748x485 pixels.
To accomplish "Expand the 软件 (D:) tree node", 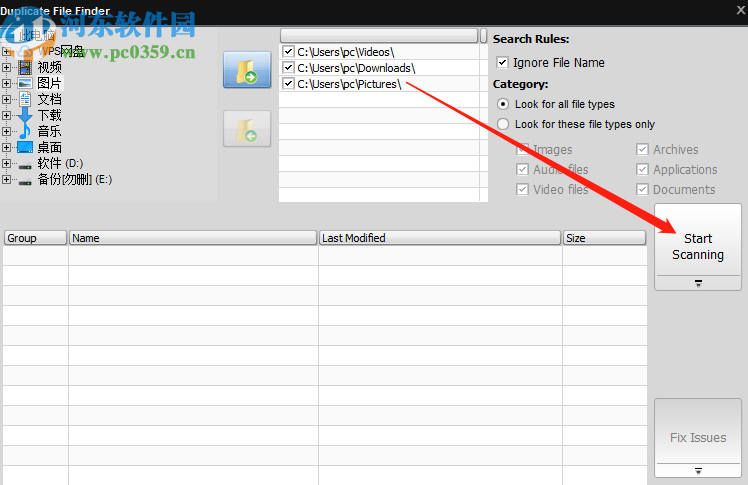I will click(6, 163).
